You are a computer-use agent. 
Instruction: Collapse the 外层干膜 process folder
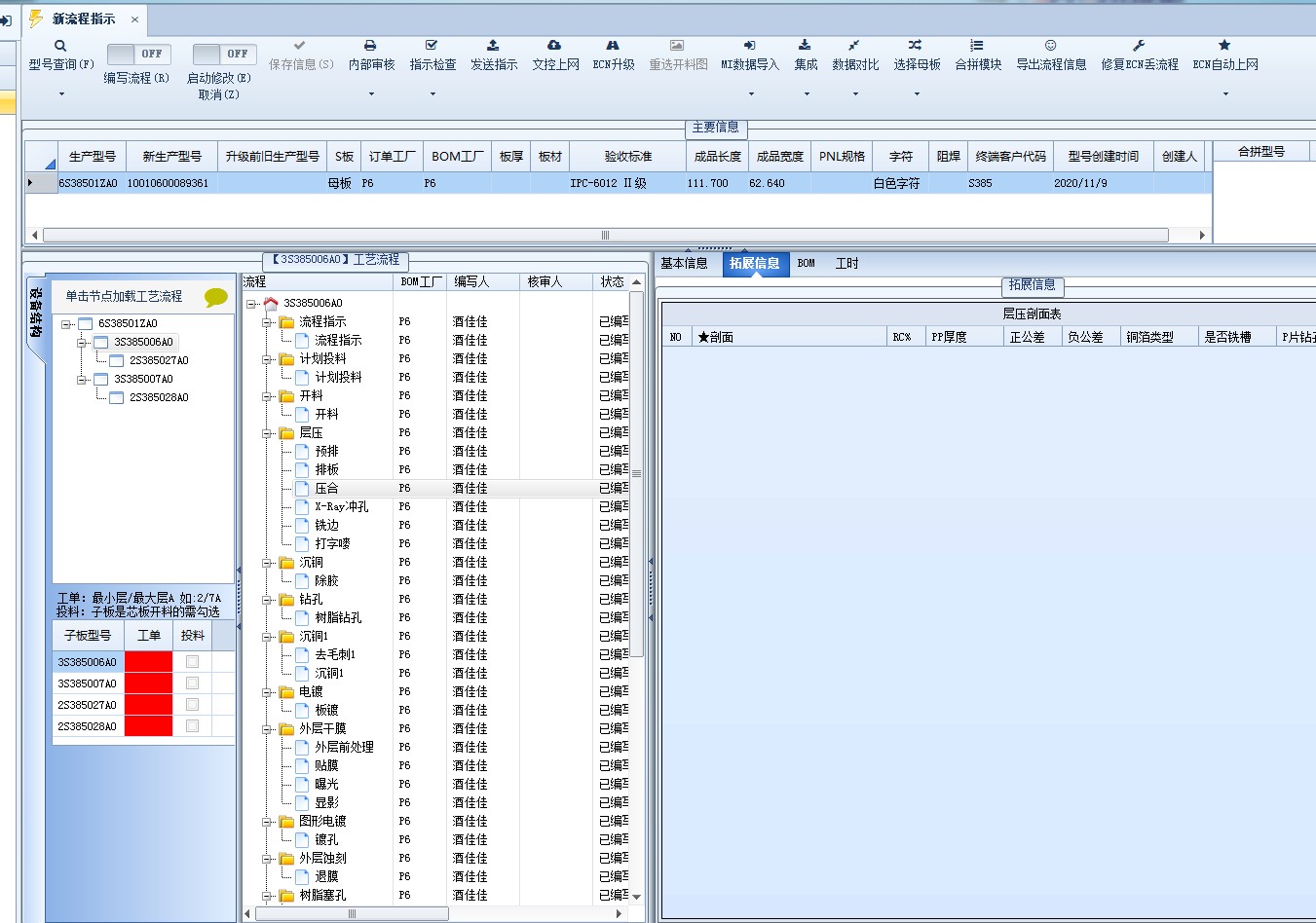pos(266,728)
